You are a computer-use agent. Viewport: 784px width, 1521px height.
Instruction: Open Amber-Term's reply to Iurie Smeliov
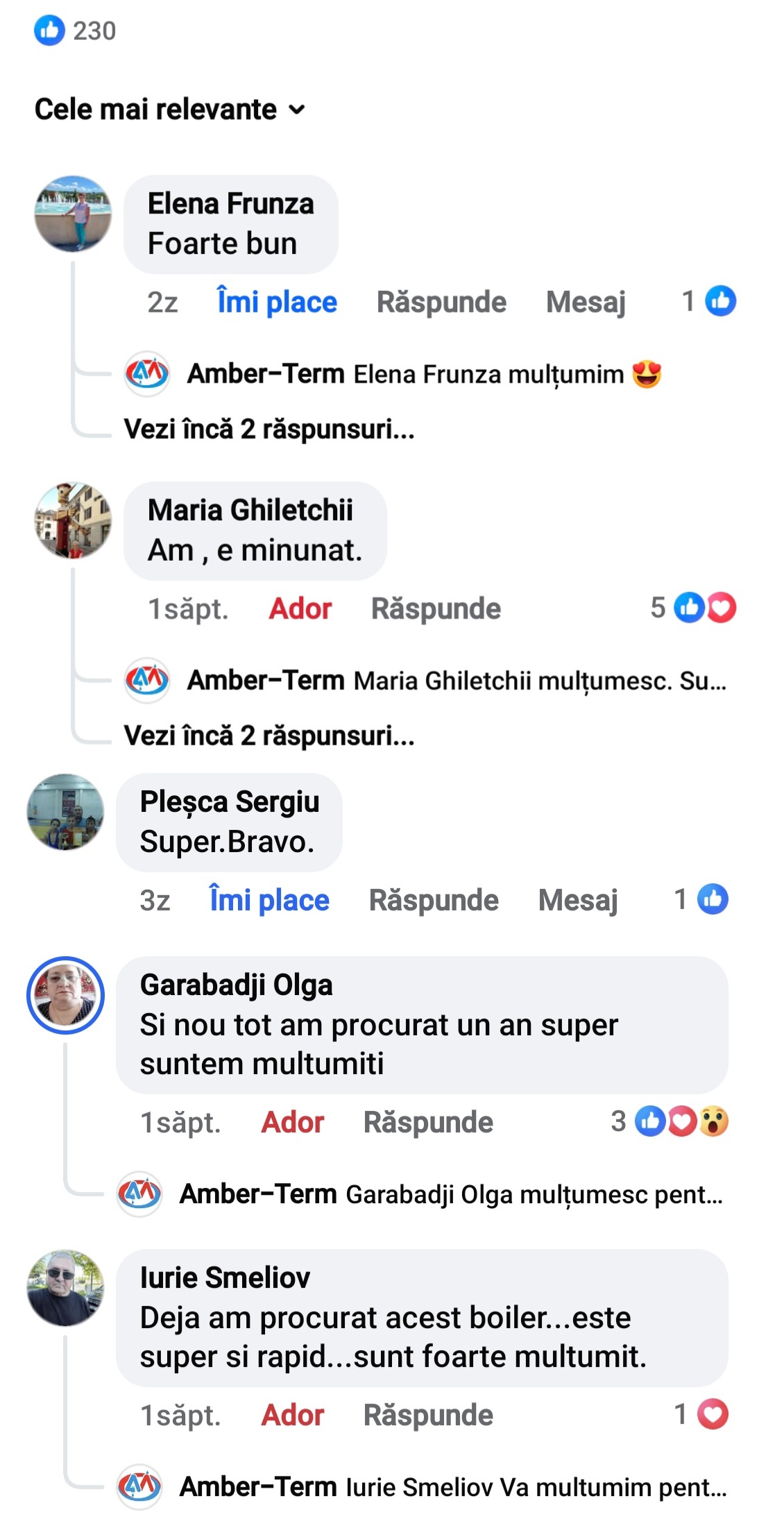click(452, 1488)
